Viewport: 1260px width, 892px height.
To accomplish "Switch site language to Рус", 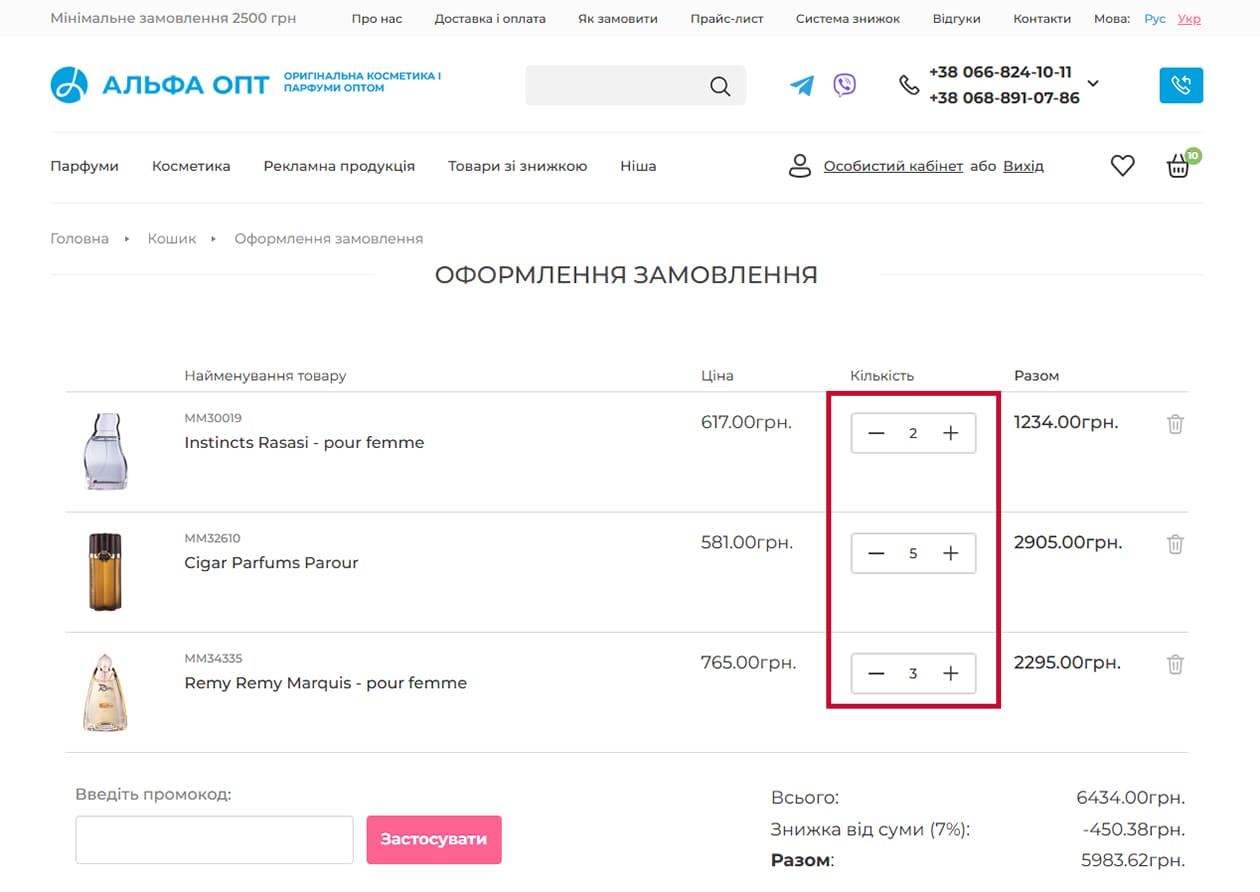I will tap(1155, 19).
